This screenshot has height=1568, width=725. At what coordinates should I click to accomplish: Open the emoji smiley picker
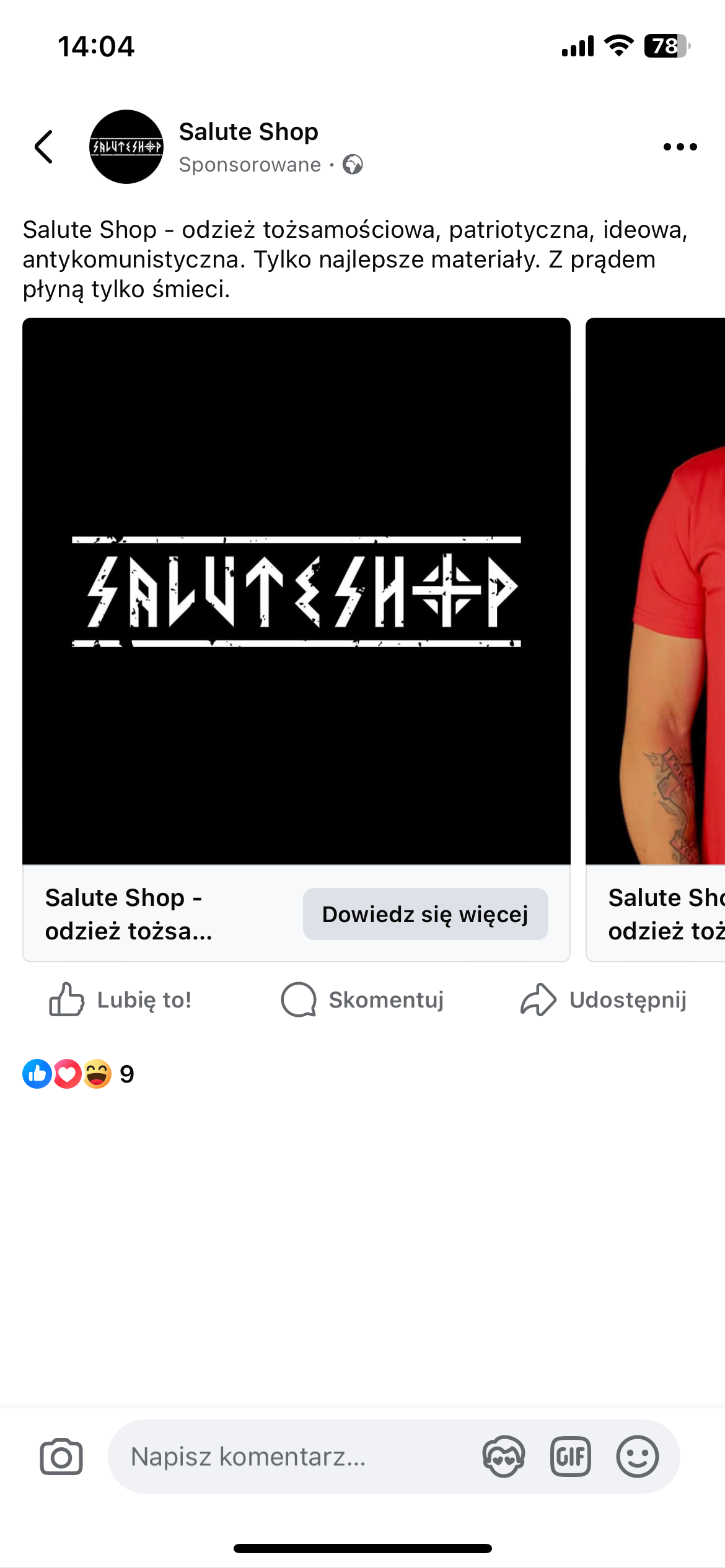(638, 1457)
